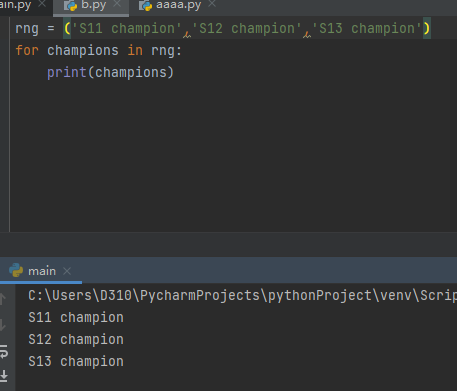
Task: Click the C:\Users\D310 path line in console
Action: [x=242, y=295]
